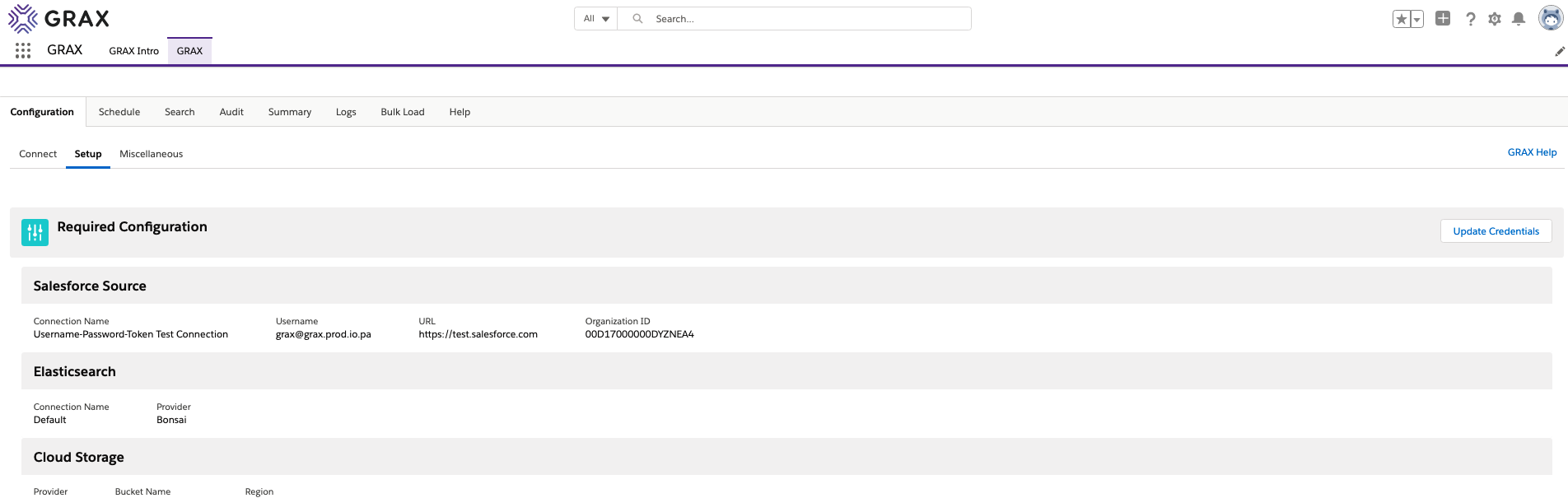Click the Required Configuration heading
1568x498 pixels.
[132, 226]
